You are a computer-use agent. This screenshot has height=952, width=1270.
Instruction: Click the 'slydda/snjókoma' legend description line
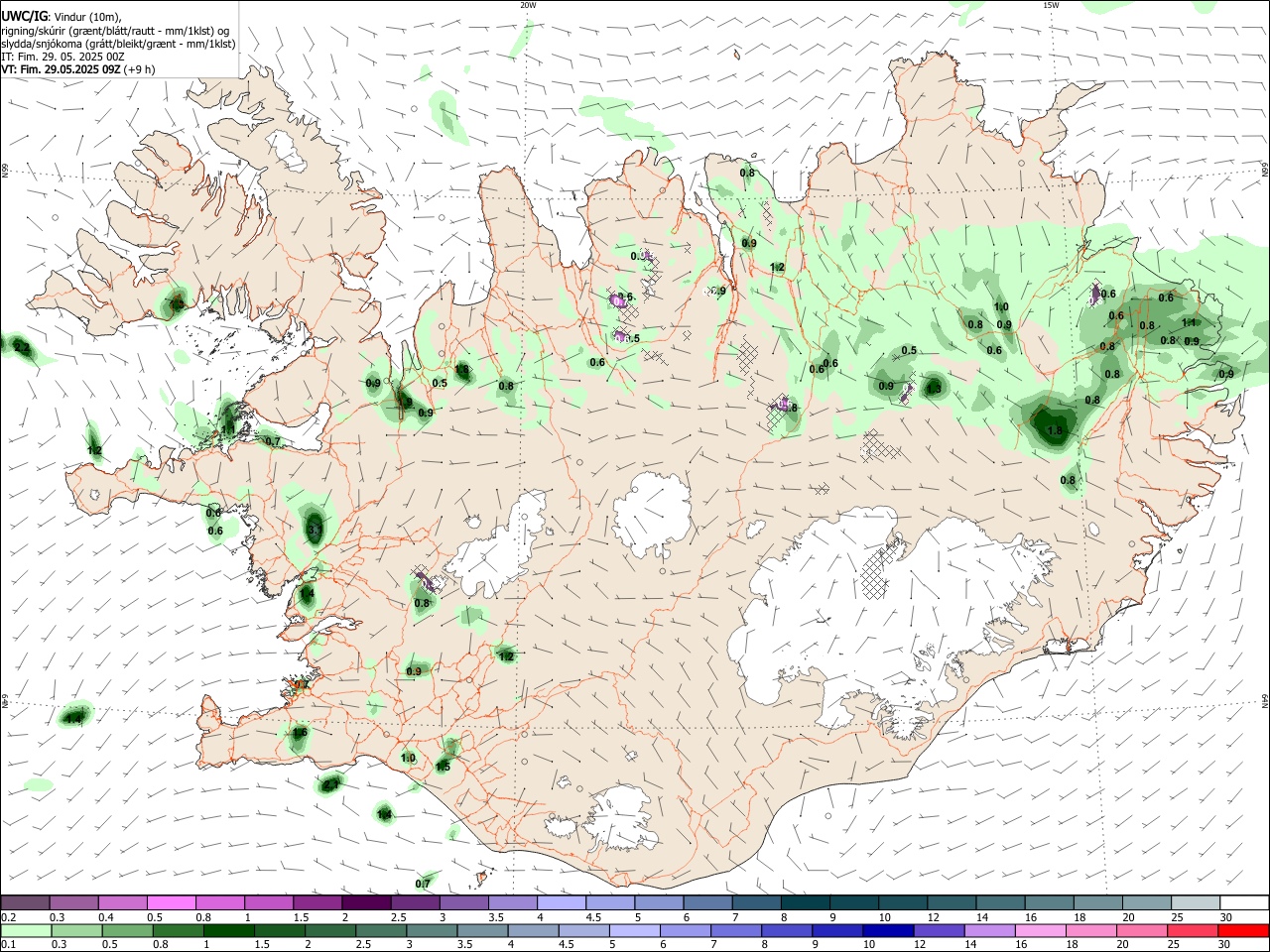(x=118, y=44)
